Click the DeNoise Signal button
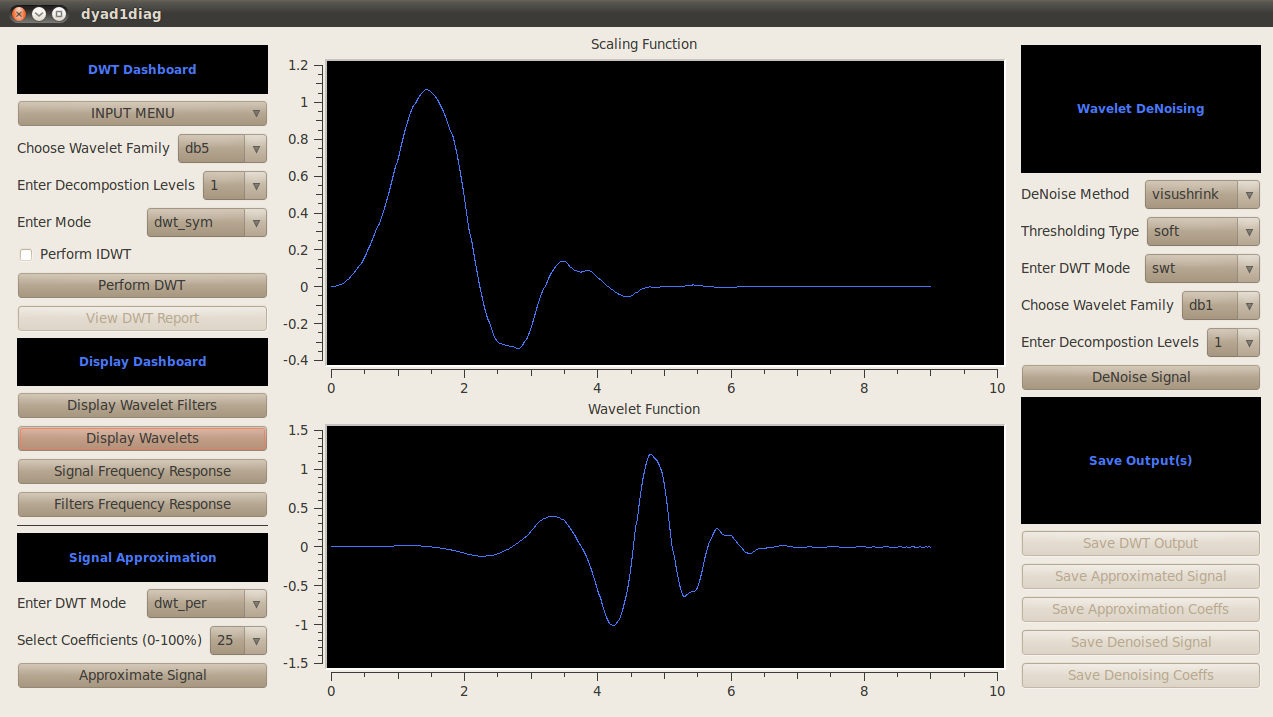Image resolution: width=1273 pixels, height=717 pixels. point(1140,377)
